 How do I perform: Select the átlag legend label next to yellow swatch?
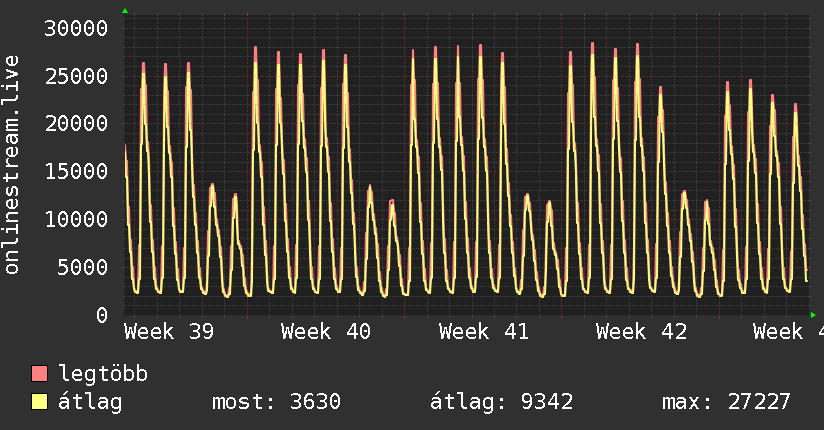pos(90,402)
